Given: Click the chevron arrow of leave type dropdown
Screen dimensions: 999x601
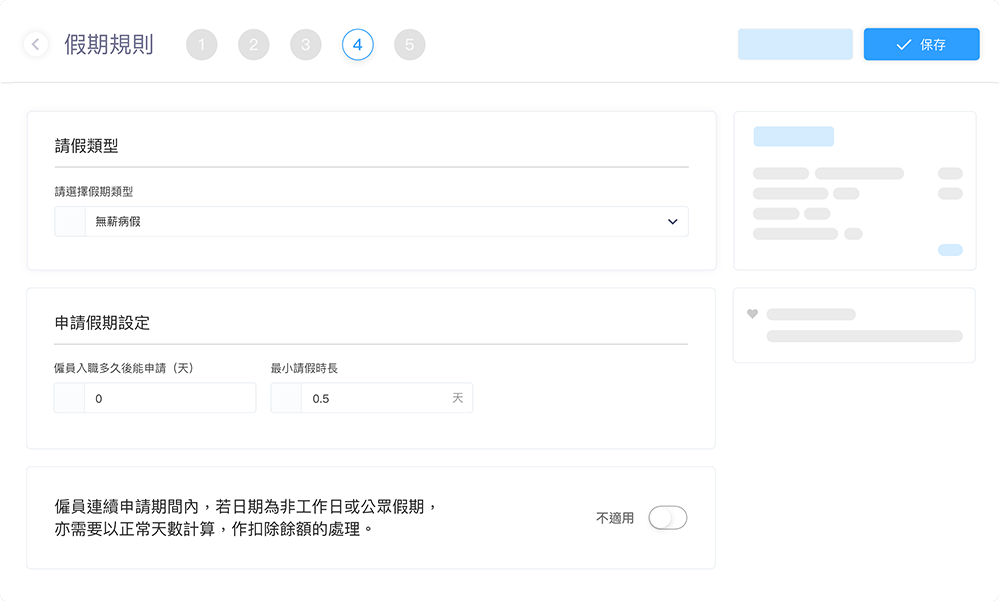Looking at the screenshot, I should point(672,222).
